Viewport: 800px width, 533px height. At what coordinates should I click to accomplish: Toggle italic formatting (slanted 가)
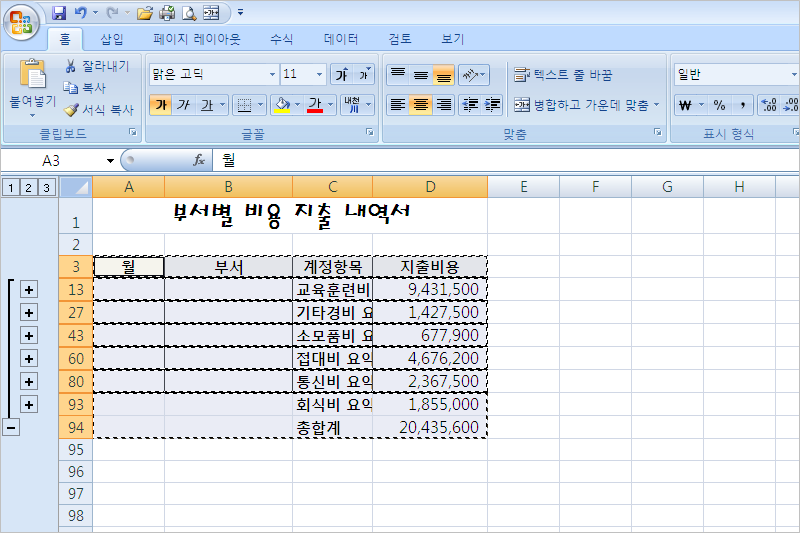[x=183, y=105]
